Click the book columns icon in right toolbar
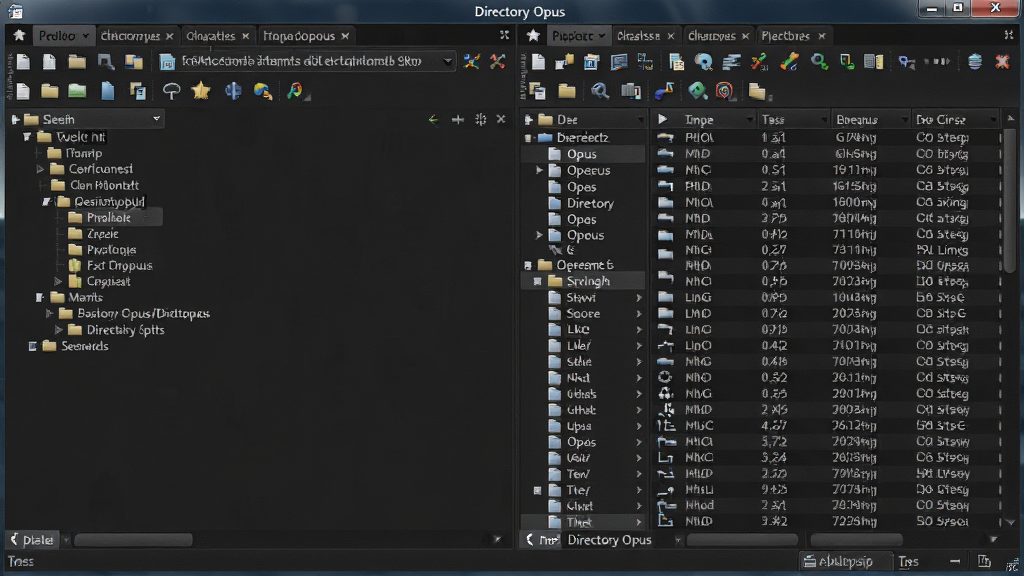 coord(874,62)
